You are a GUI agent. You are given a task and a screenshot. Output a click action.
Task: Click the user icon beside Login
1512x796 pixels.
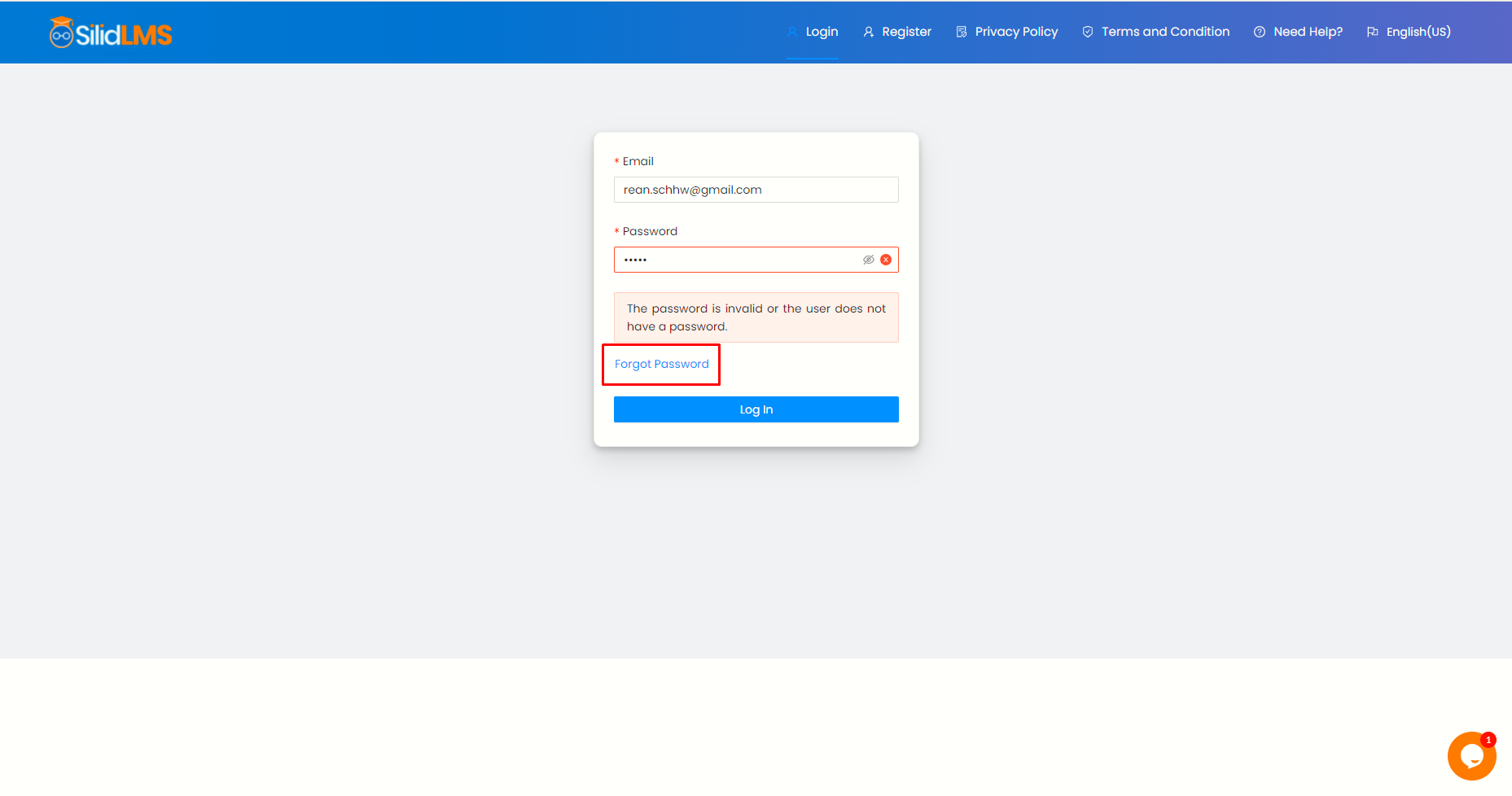pyautogui.click(x=792, y=32)
